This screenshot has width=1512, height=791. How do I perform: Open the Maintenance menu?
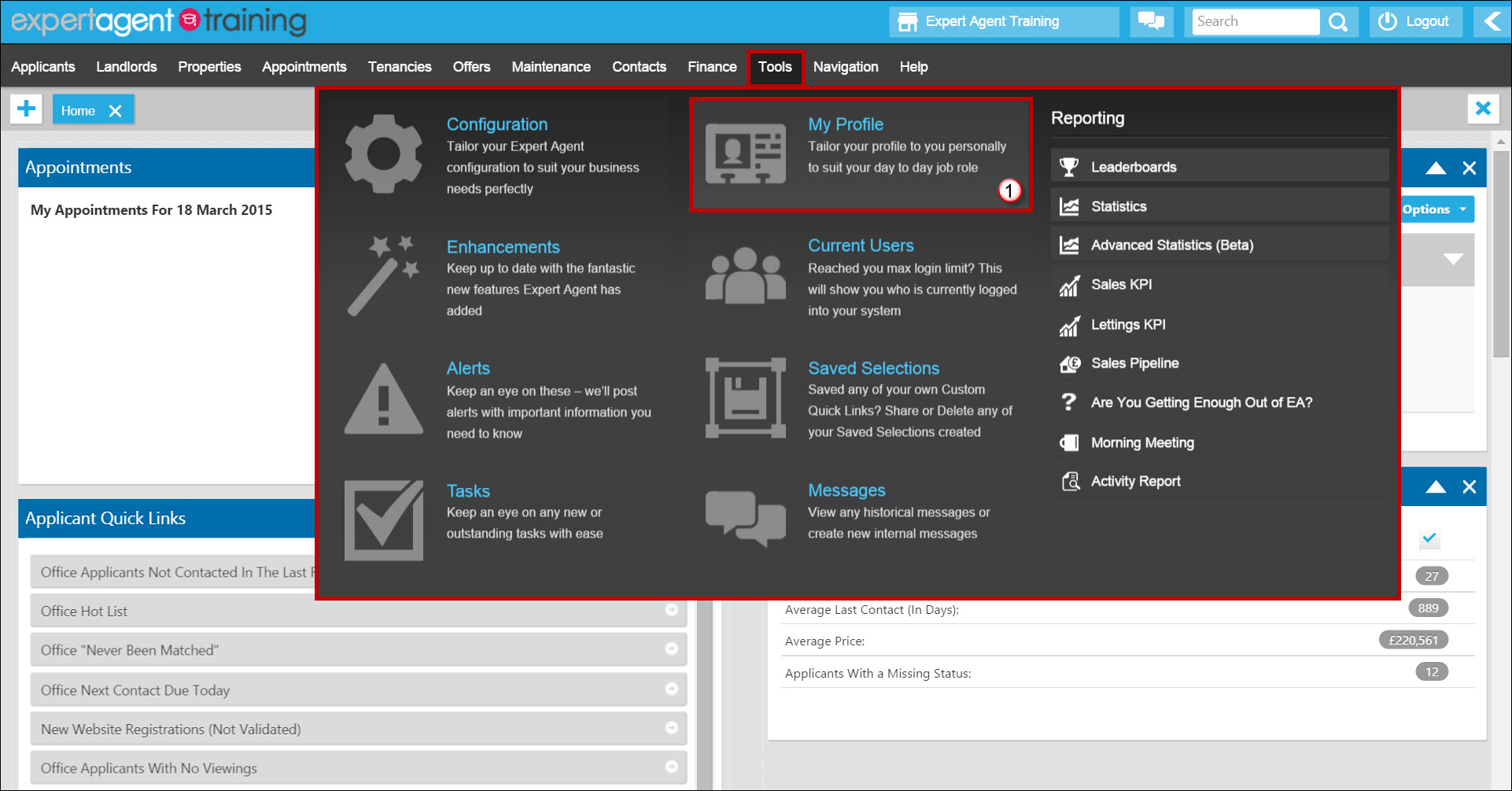[x=551, y=67]
